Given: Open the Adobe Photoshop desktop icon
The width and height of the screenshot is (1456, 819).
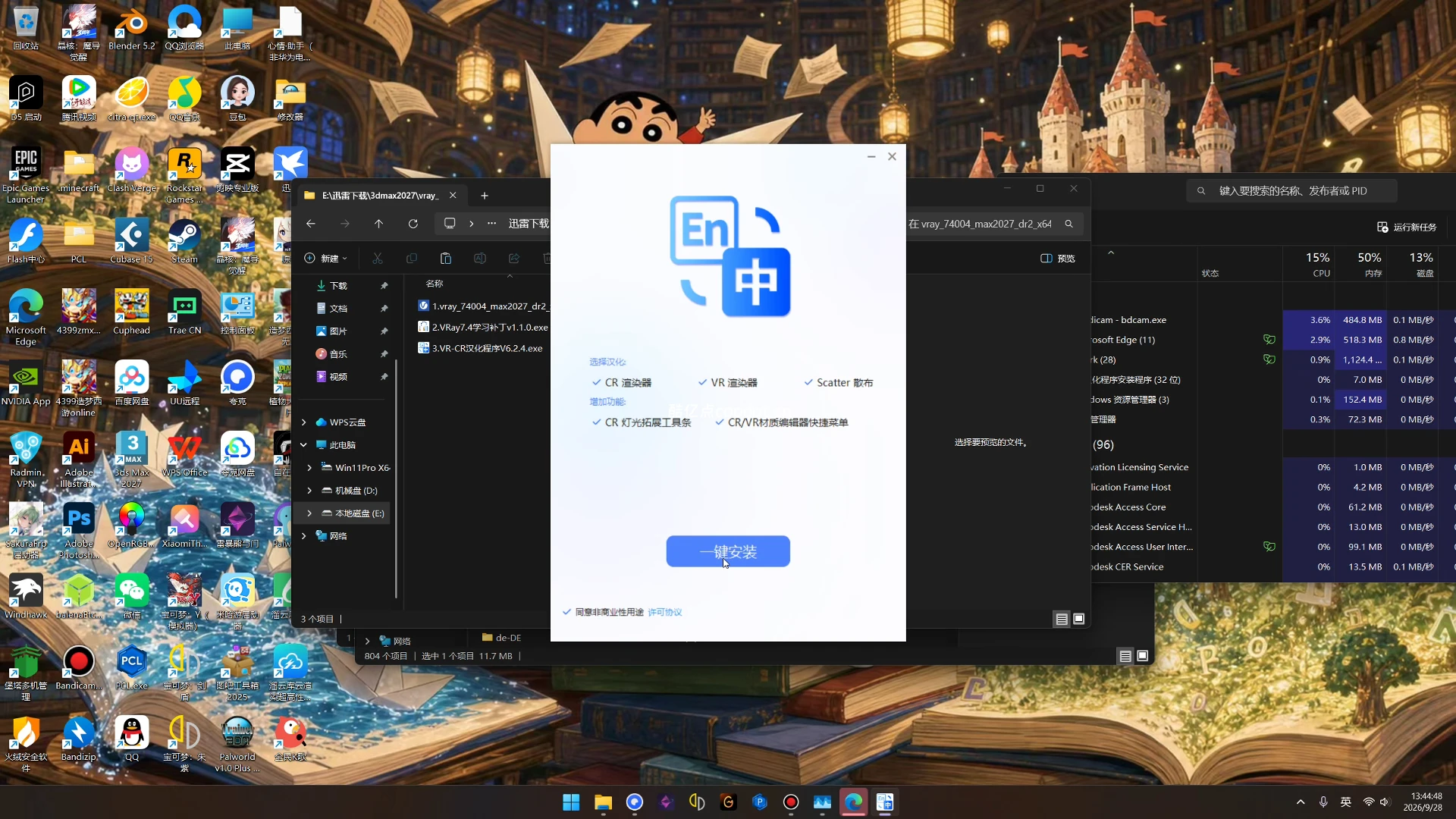Looking at the screenshot, I should [x=79, y=532].
